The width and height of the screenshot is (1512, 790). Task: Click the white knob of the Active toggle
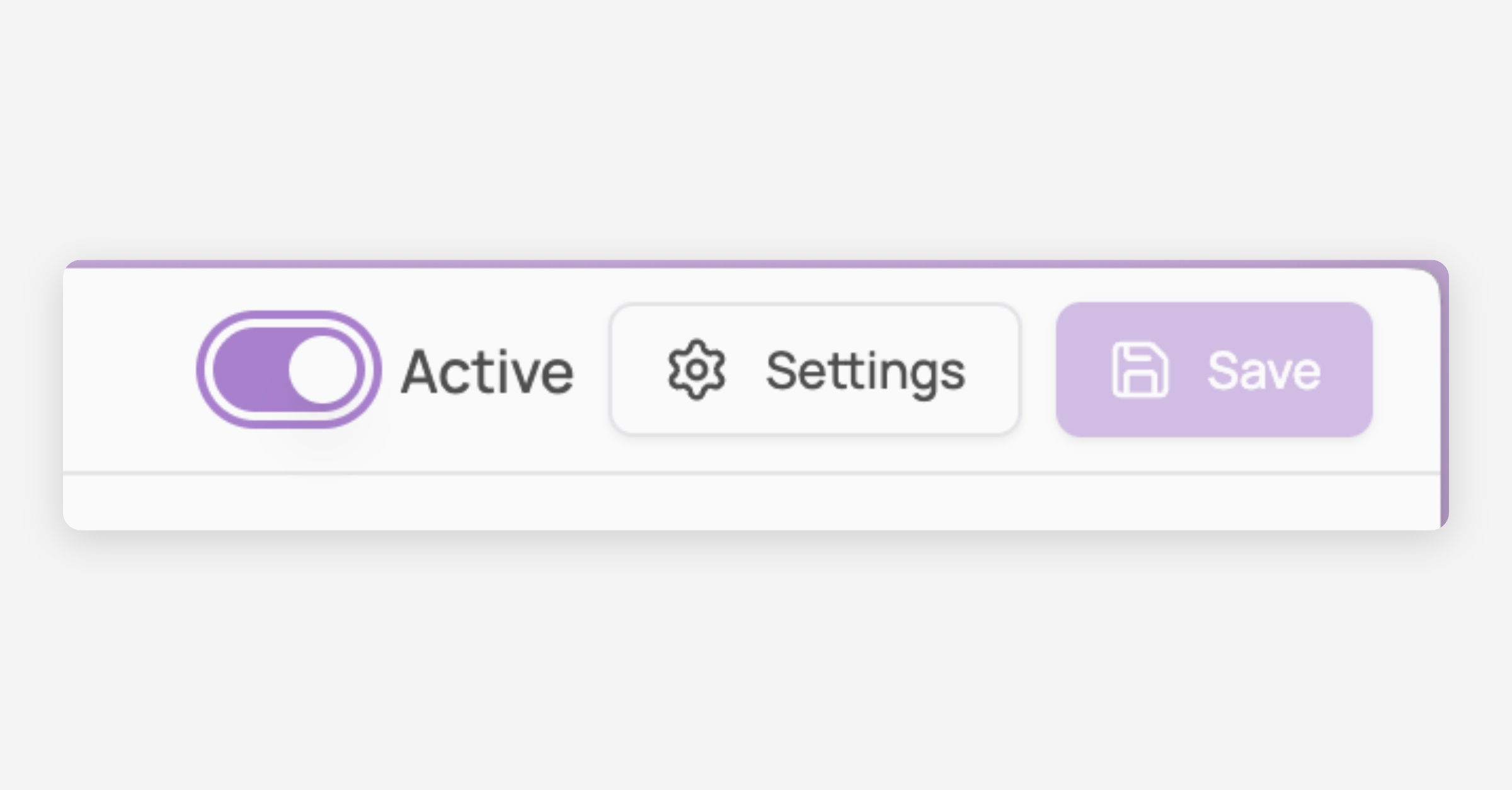pyautogui.click(x=323, y=370)
